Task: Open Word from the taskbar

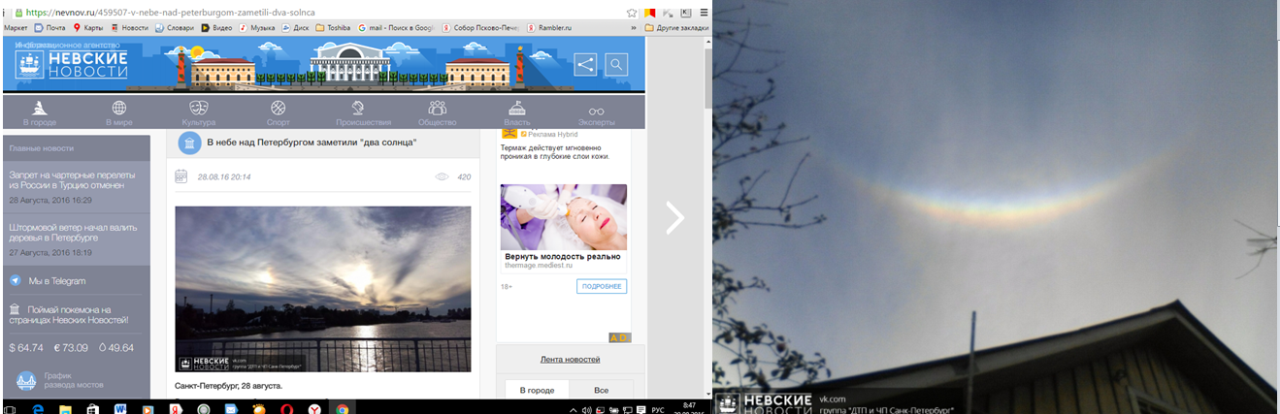Action: click(120, 408)
